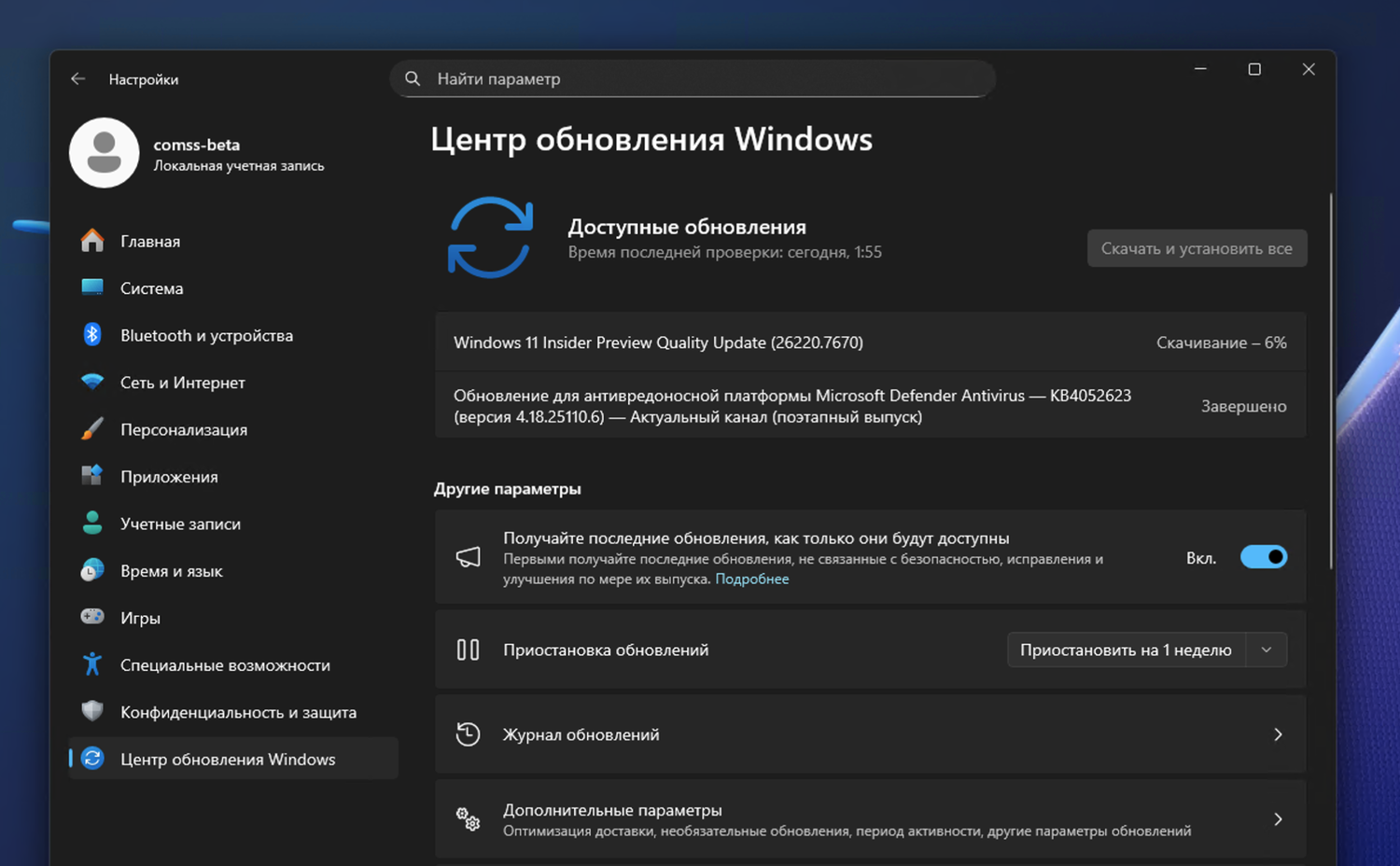The image size is (1400, 866).
Task: Open Сеть и Интернет settings
Action: [x=182, y=383]
